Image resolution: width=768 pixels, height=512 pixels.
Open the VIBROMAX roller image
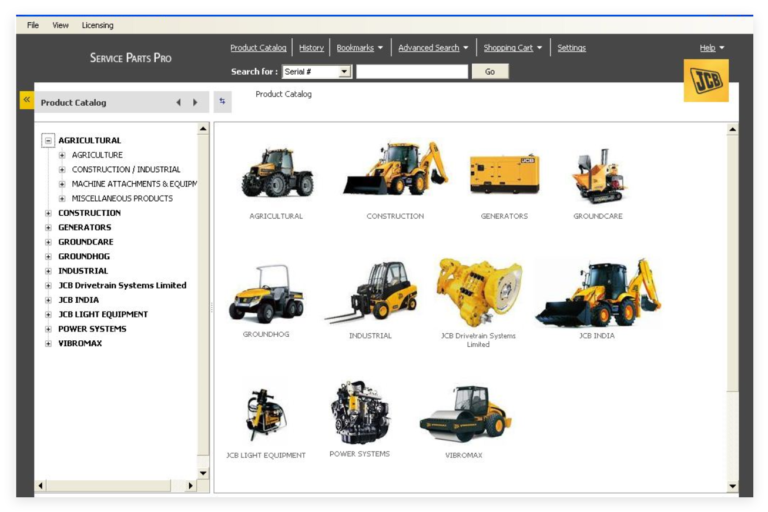[465, 414]
